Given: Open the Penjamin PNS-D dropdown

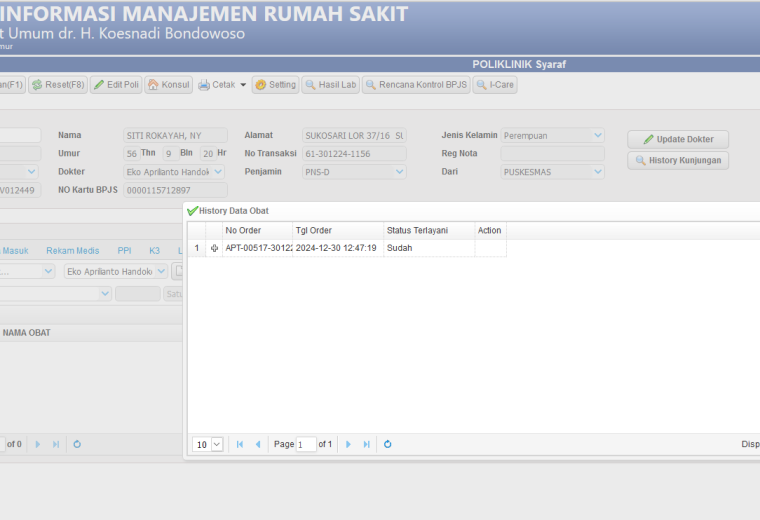Looking at the screenshot, I should click(399, 172).
